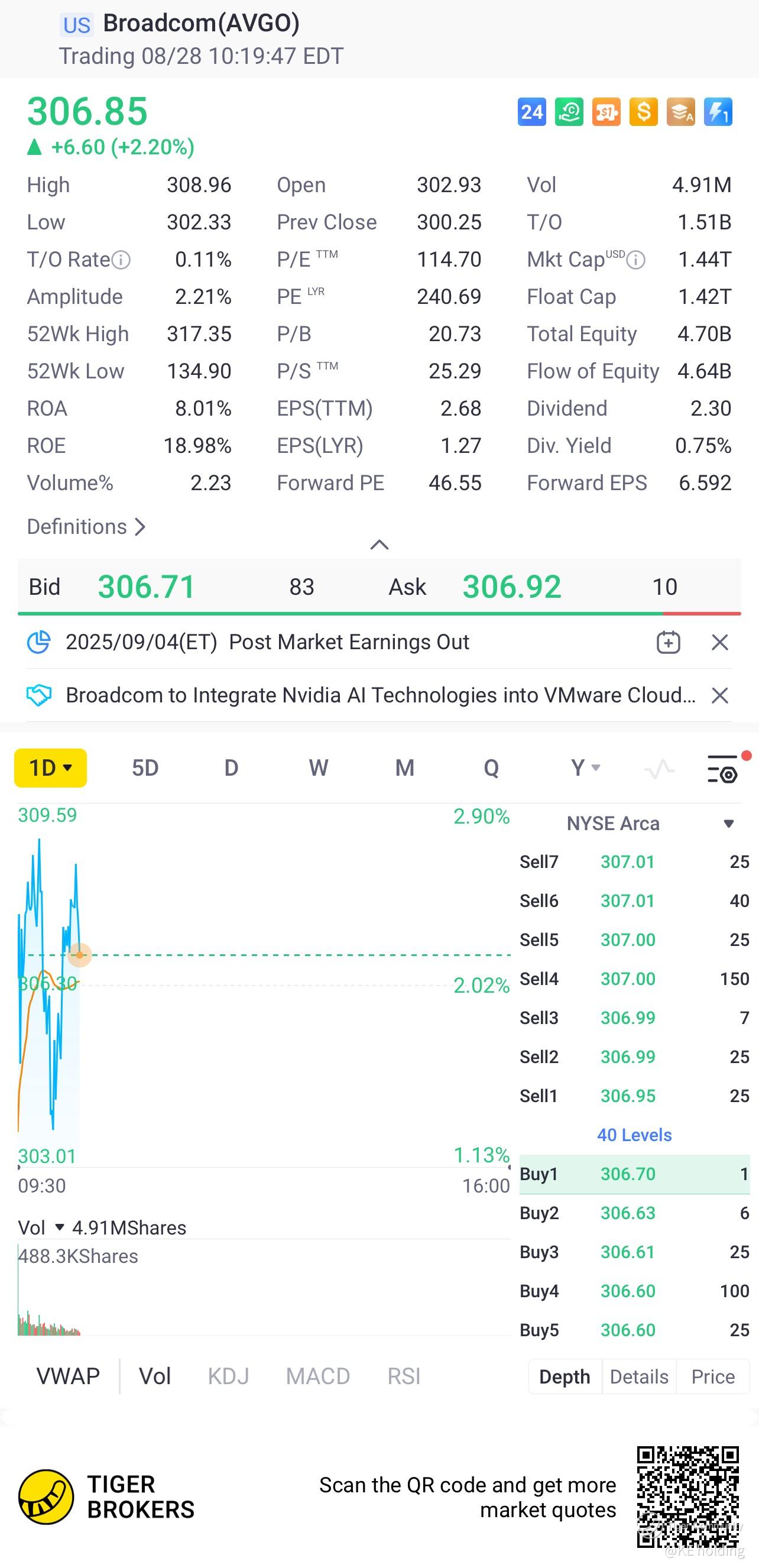
Task: Expand the NYSE Arca exchange selector
Action: 728,824
